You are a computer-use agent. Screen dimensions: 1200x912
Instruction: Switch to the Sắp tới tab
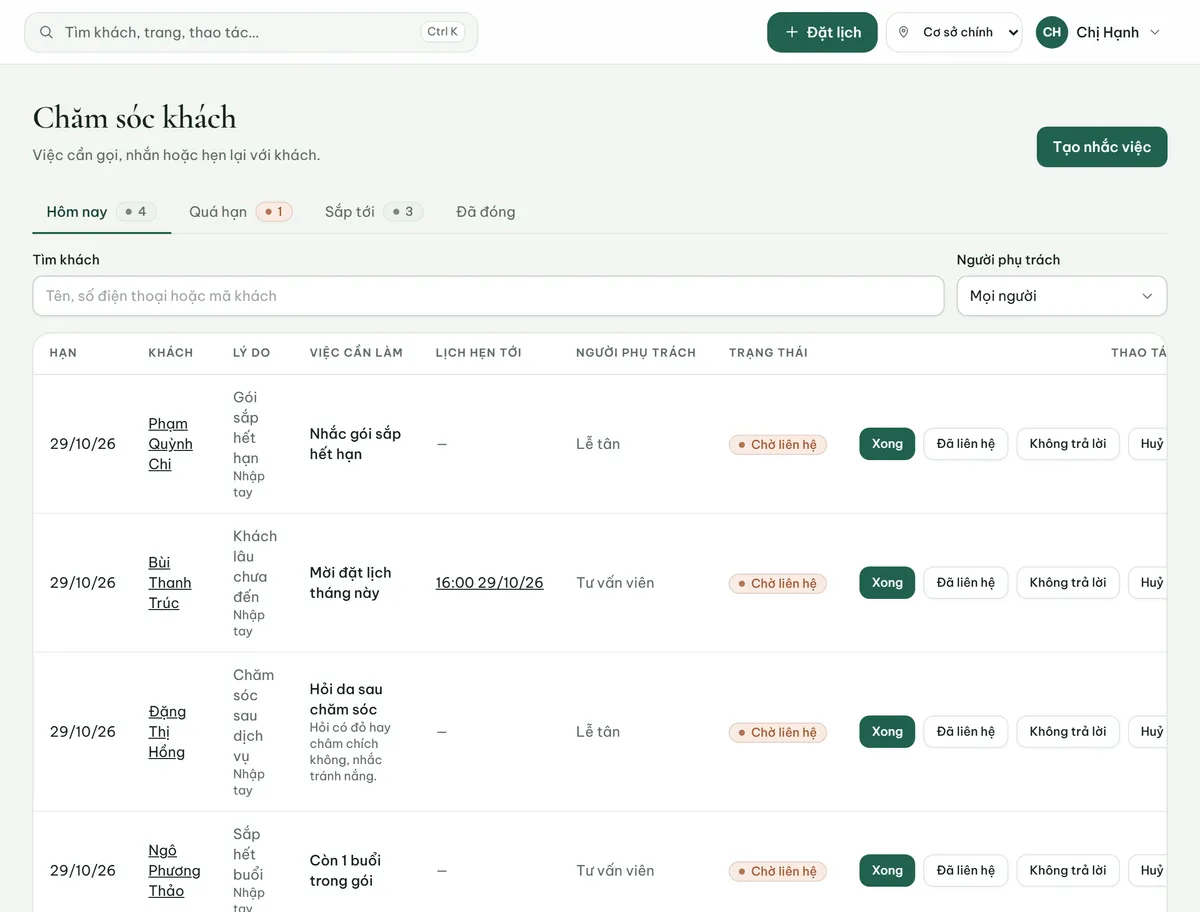374,212
